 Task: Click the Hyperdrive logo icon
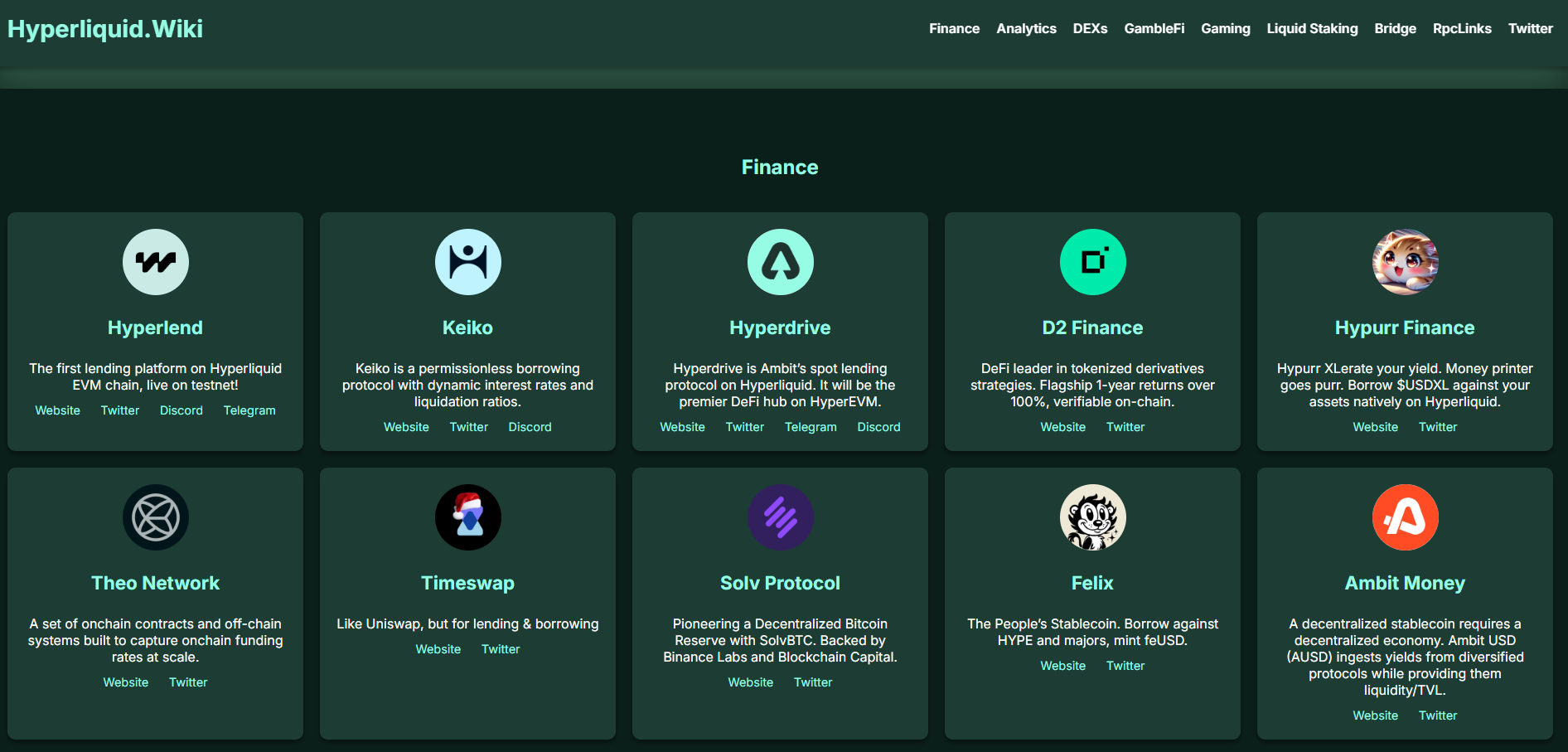coord(781,262)
